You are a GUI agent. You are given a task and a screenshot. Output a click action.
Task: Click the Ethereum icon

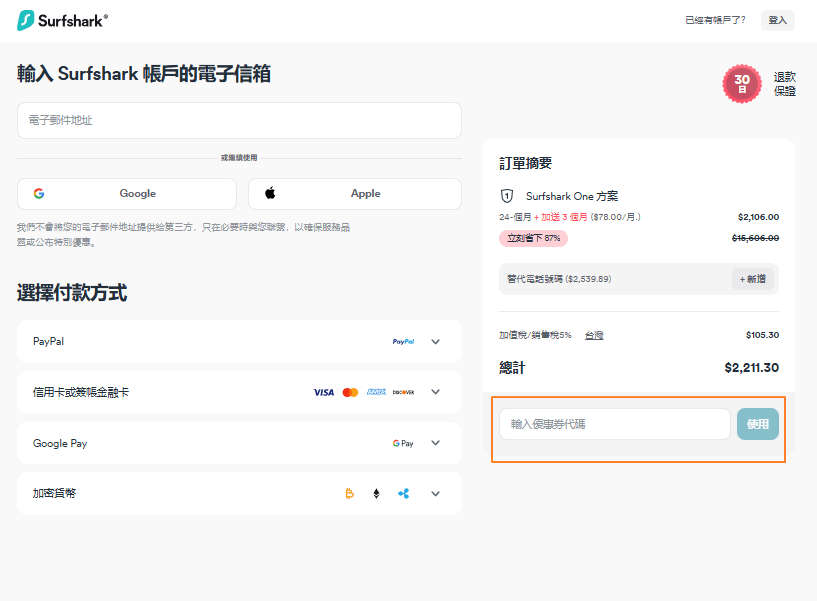[x=377, y=494]
